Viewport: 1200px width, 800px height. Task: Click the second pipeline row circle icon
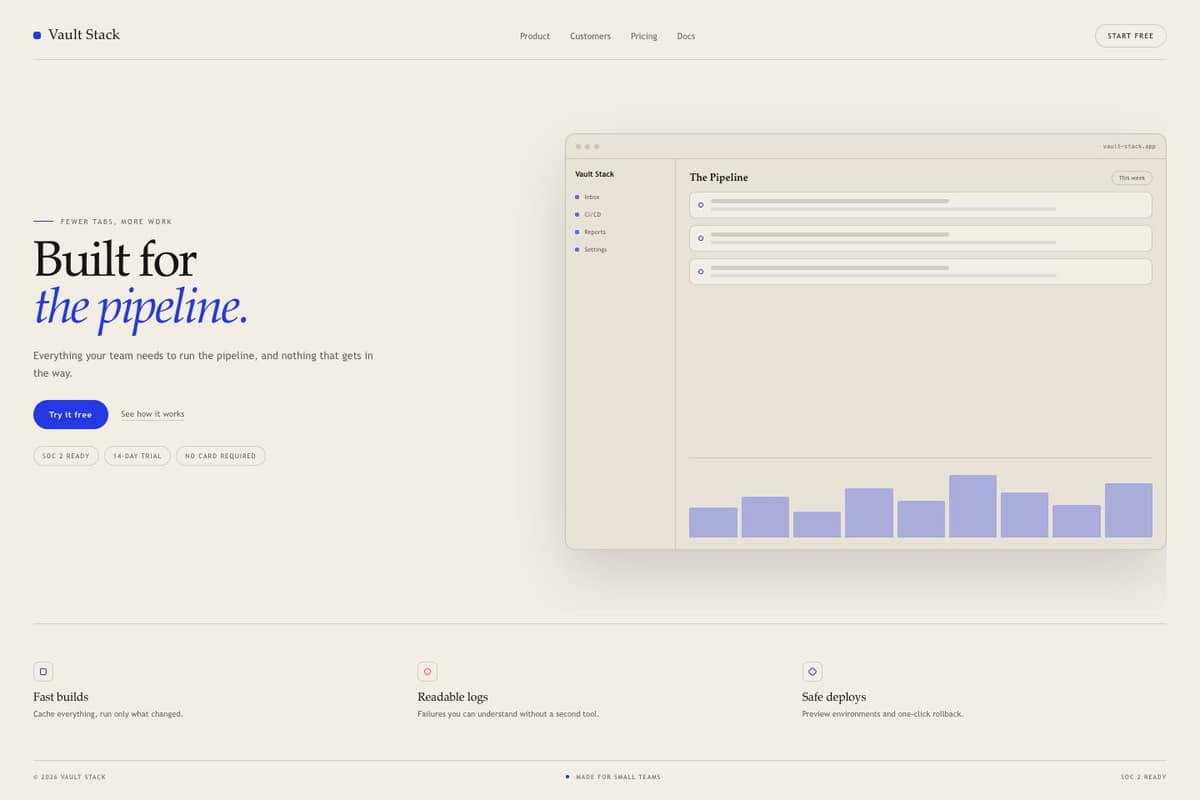tap(700, 238)
